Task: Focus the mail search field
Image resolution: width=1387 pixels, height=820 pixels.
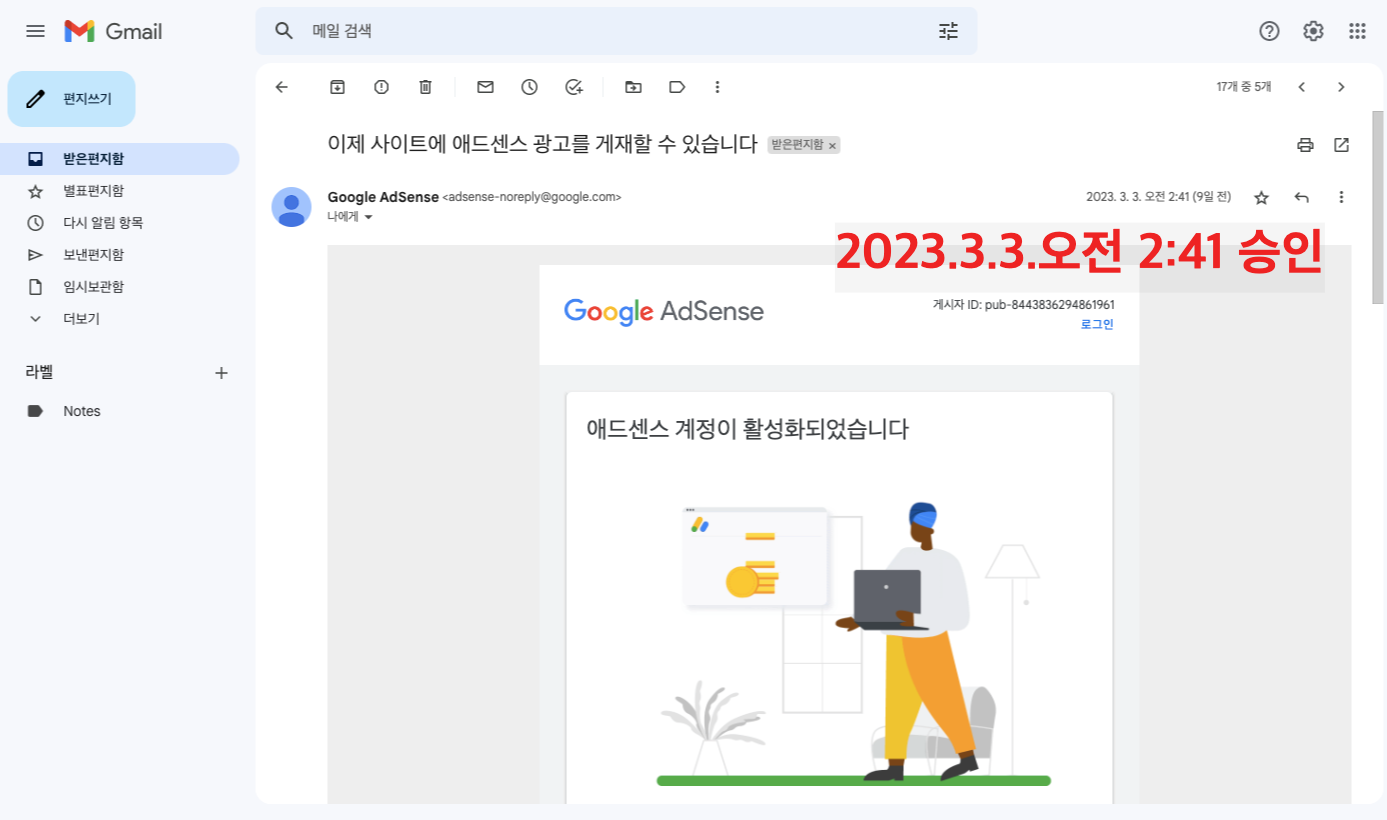Action: pos(616,31)
